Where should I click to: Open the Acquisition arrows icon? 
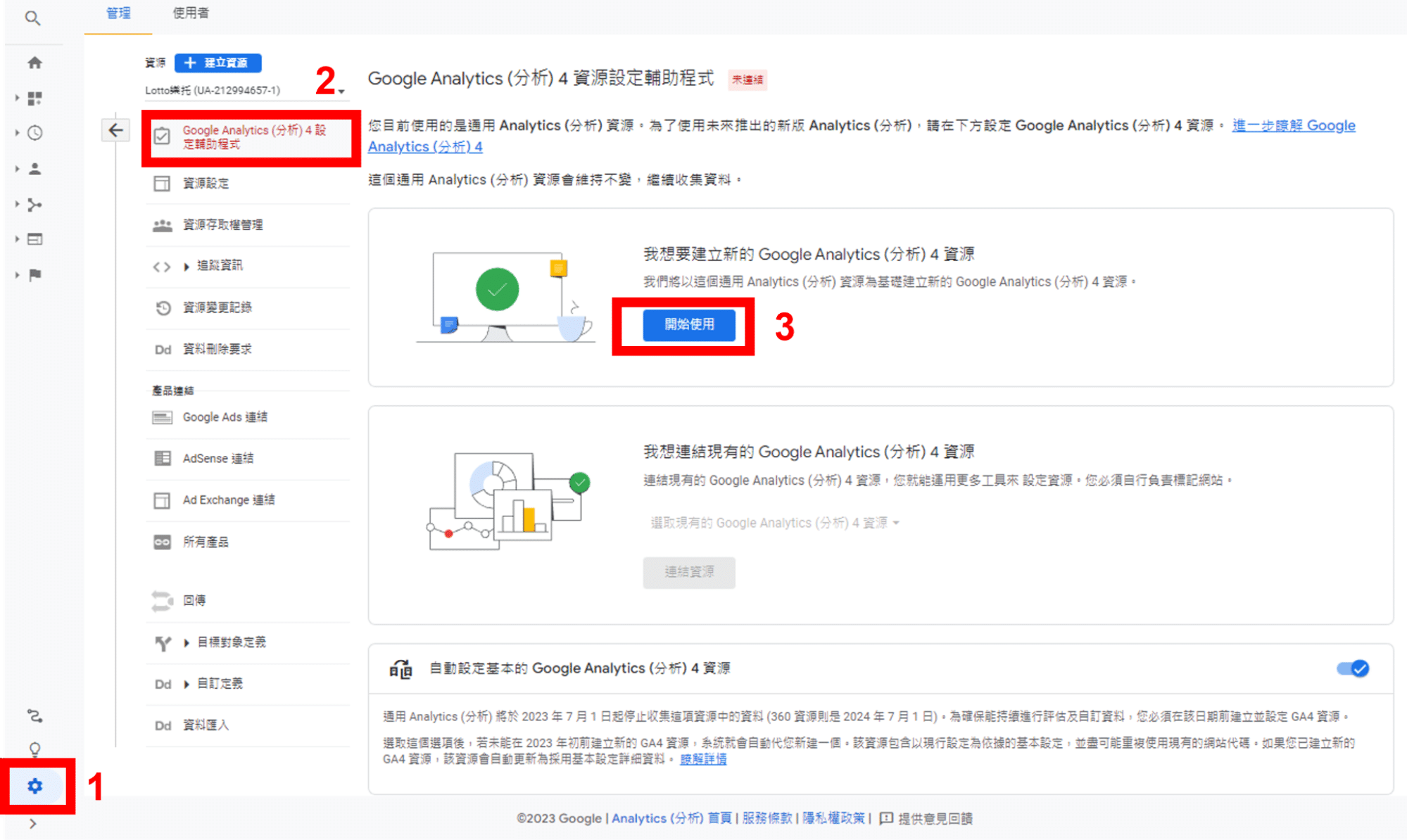34,204
